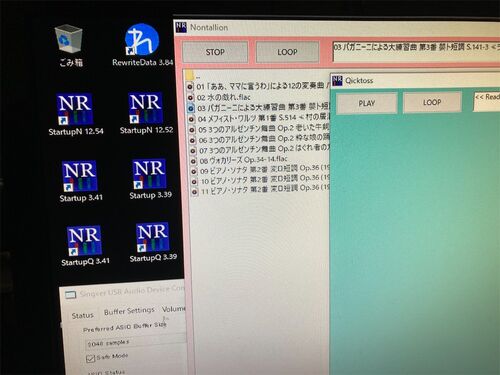Switch to the Volume tab
Screen dimensions: 500x375
tap(173, 309)
